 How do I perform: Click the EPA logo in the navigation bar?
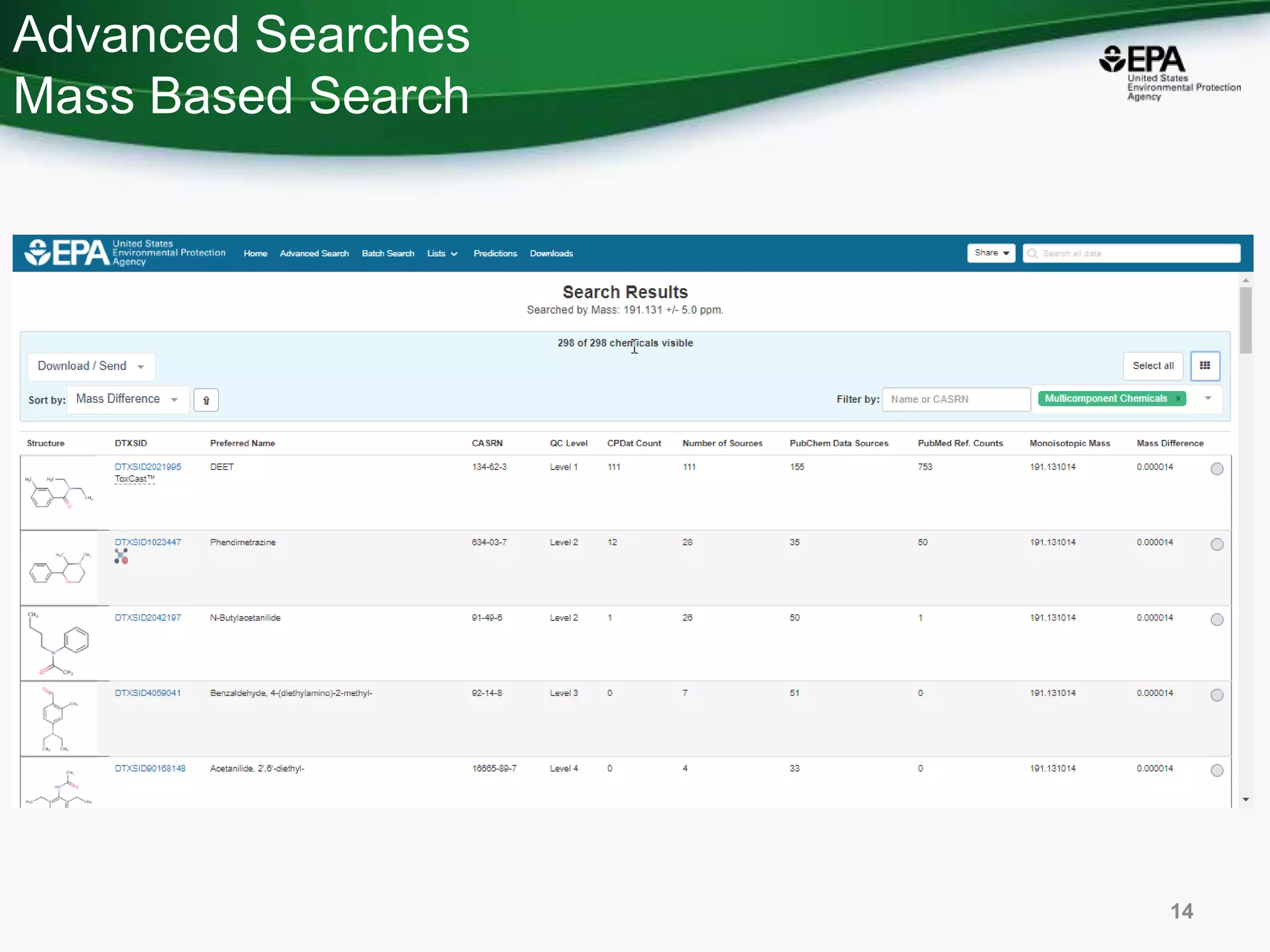[x=125, y=253]
